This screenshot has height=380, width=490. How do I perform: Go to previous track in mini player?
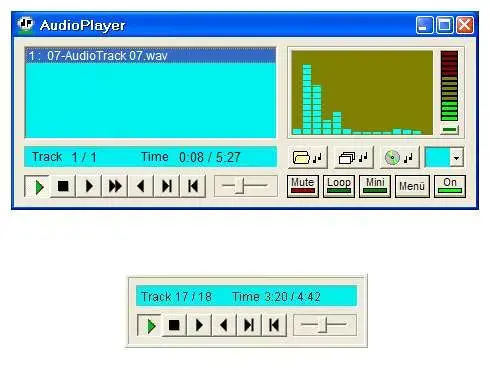274,325
